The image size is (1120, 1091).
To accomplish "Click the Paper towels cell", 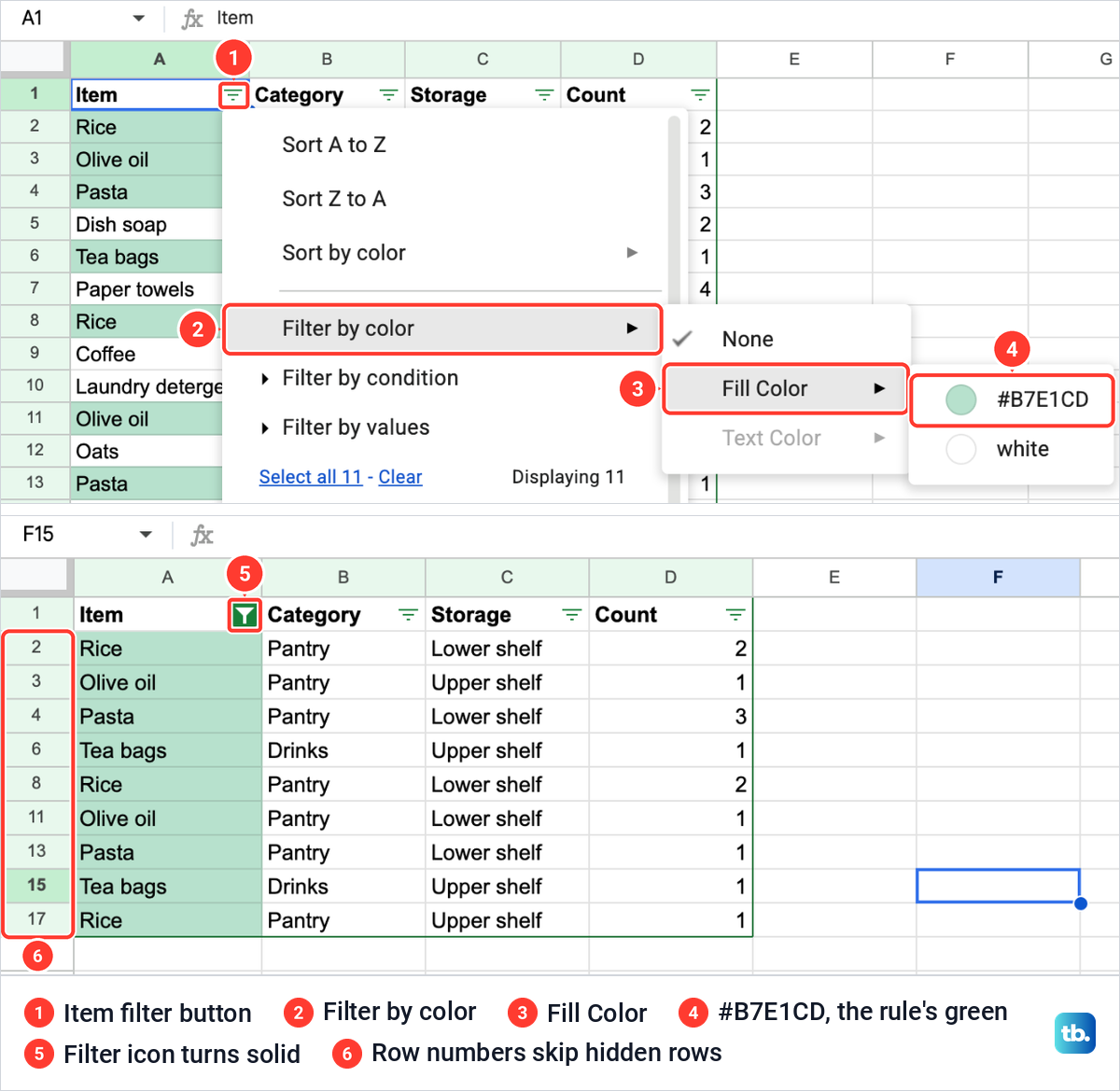I will (147, 289).
